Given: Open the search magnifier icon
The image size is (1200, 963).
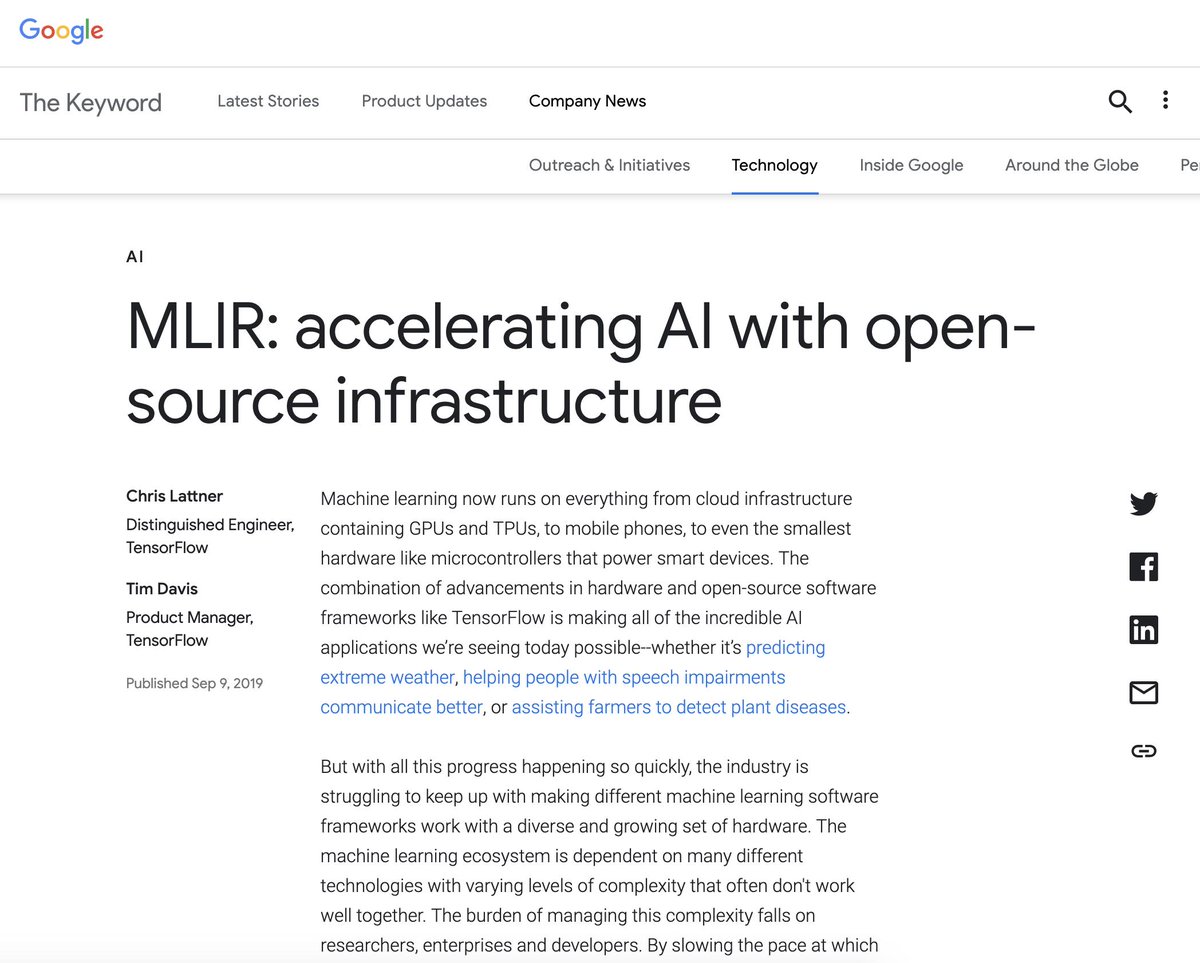Looking at the screenshot, I should [1120, 101].
